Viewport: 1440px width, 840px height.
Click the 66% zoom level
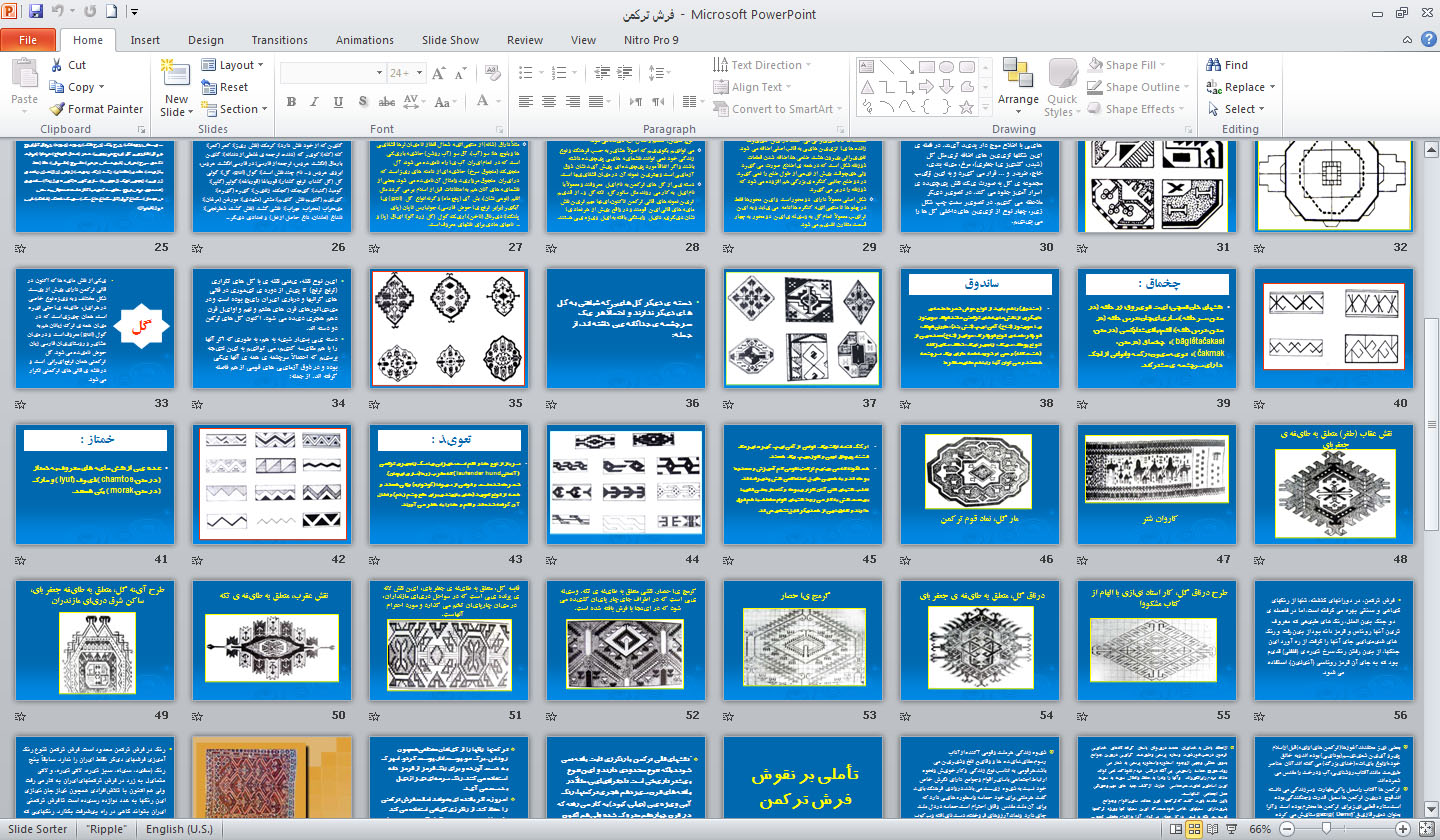click(1259, 829)
